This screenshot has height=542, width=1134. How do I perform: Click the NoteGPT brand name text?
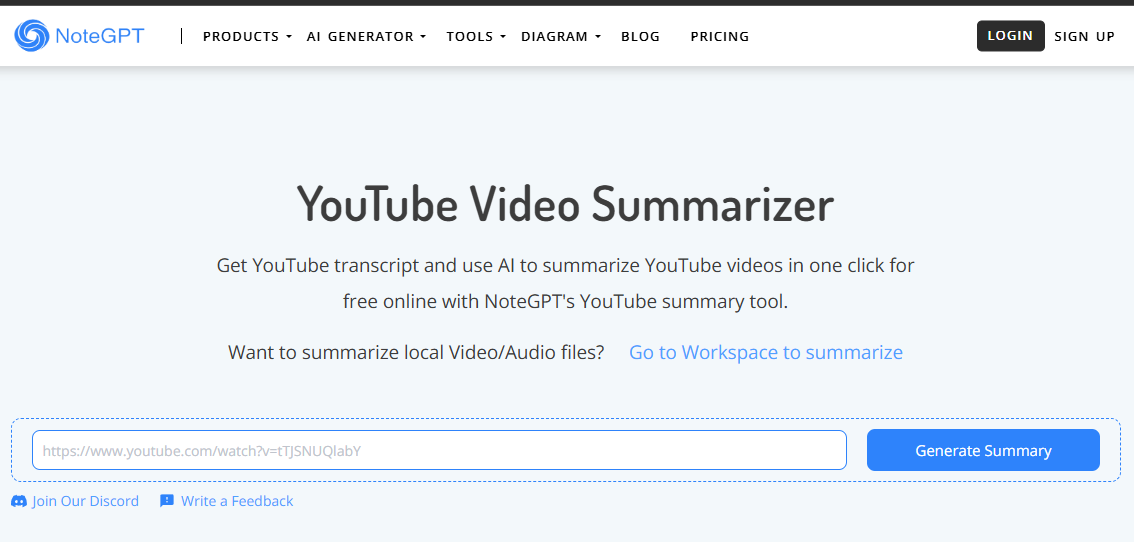tap(100, 36)
